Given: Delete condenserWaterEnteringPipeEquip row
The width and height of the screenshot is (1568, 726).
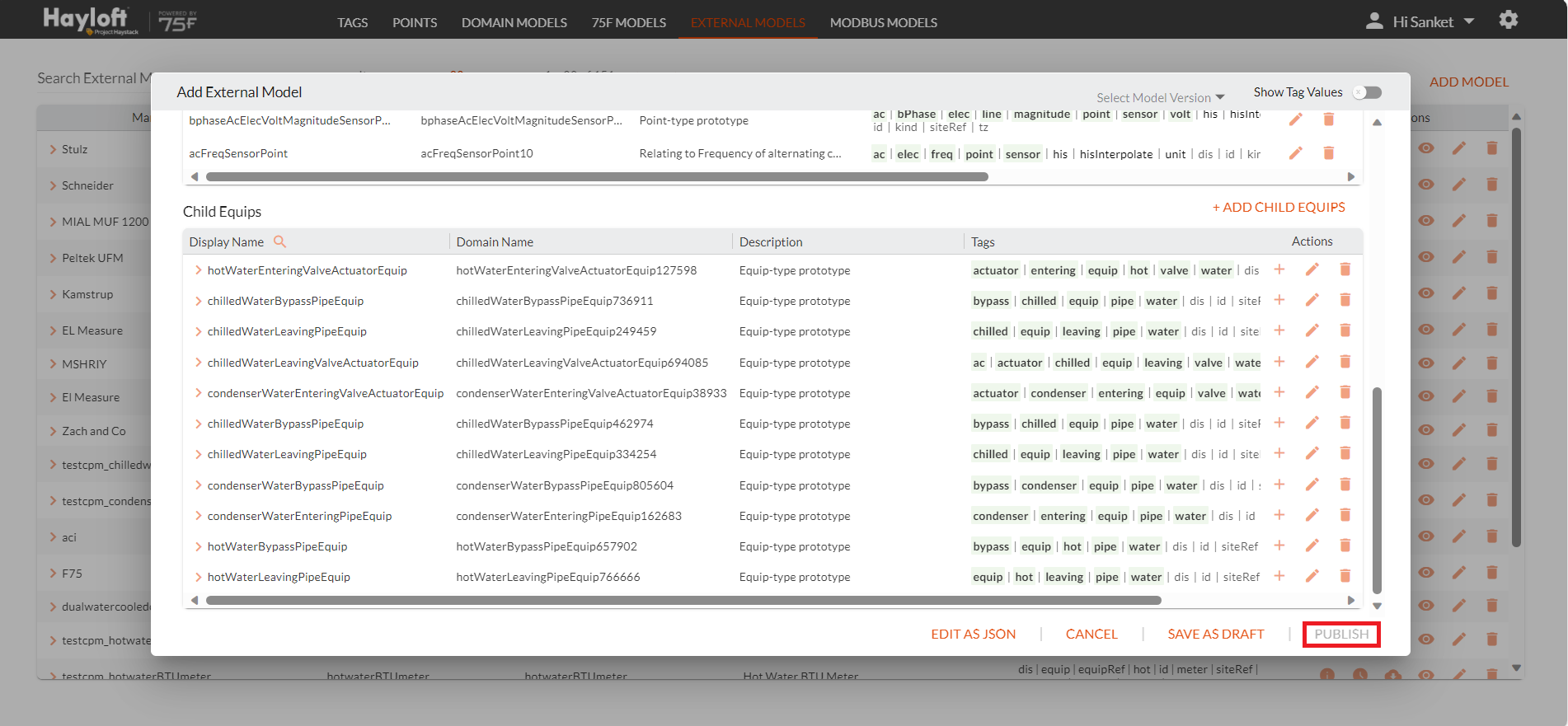Looking at the screenshot, I should [x=1345, y=515].
